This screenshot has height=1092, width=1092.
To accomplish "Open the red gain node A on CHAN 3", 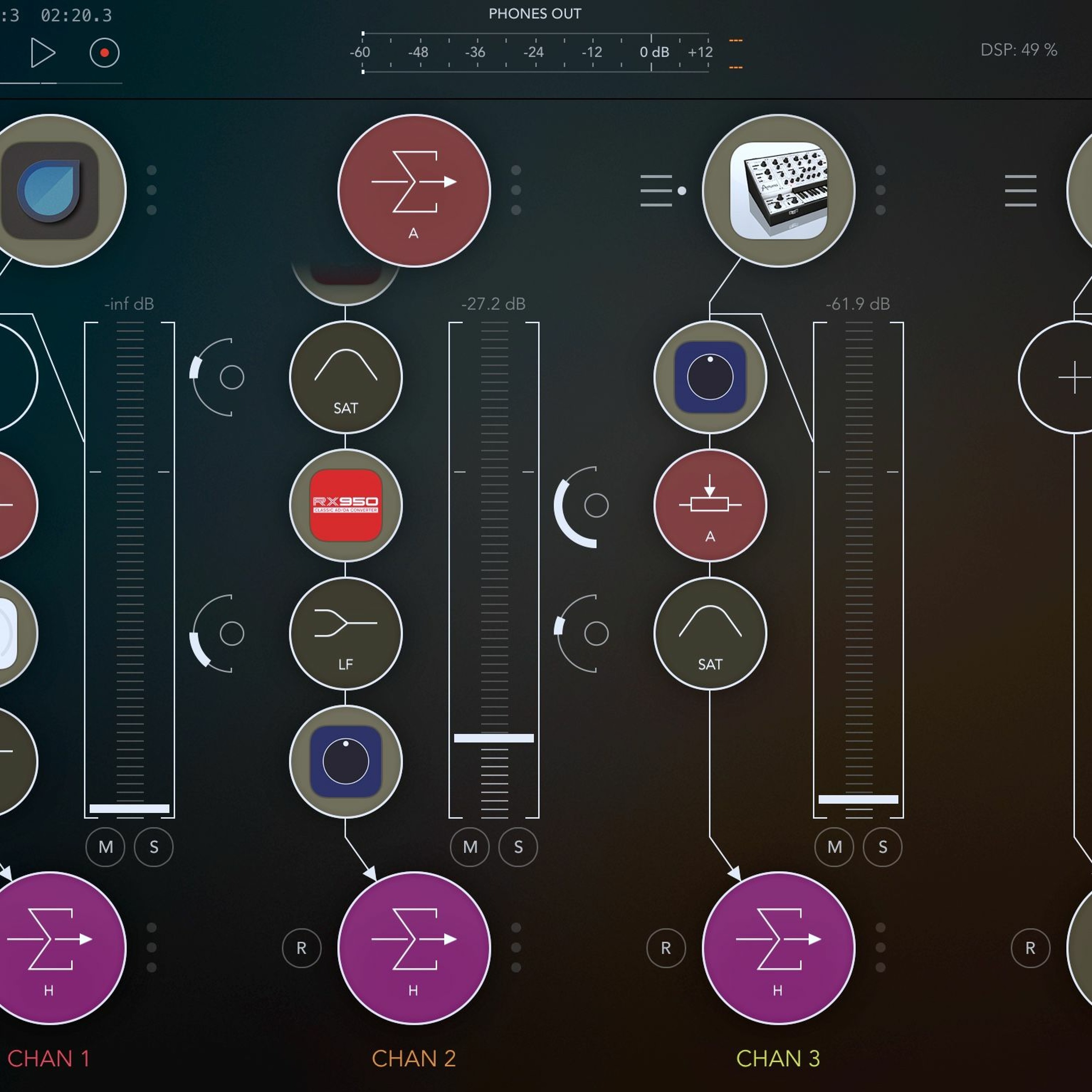I will point(710,505).
